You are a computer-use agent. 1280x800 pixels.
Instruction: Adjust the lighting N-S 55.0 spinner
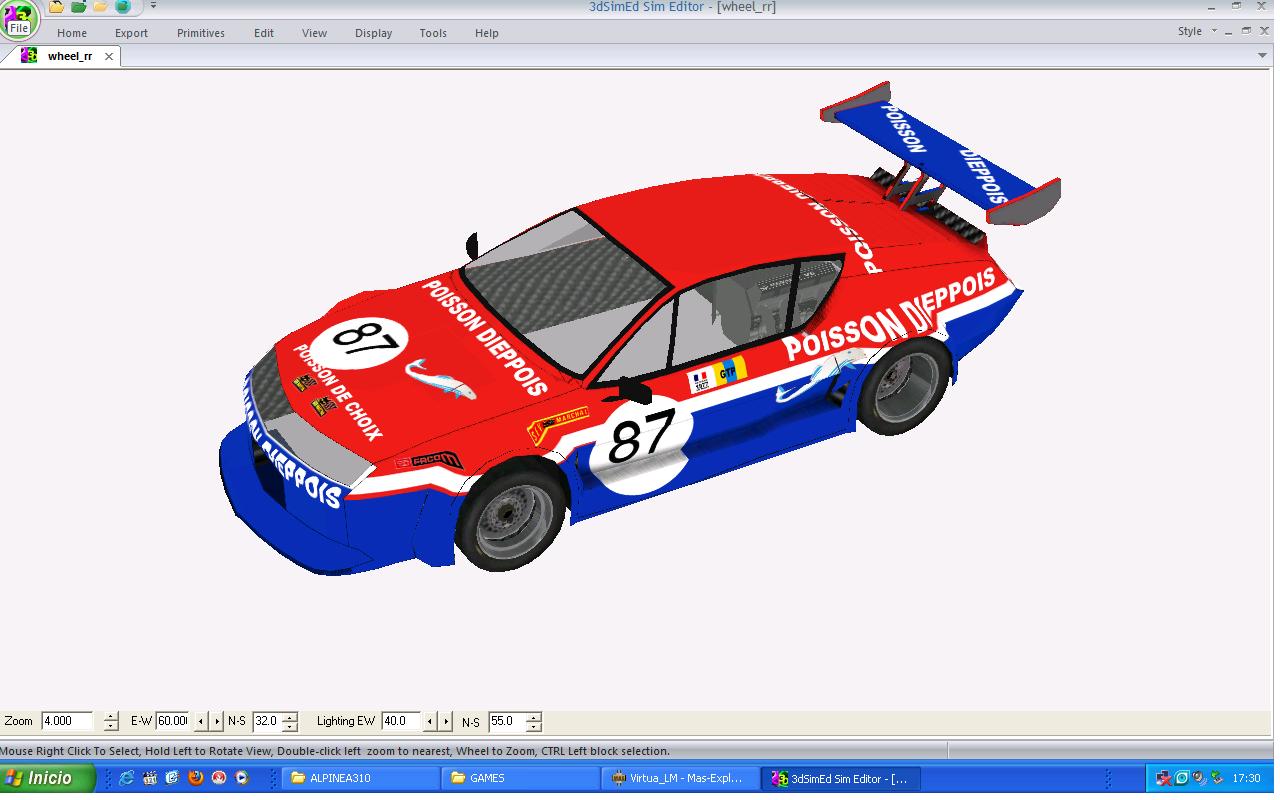point(534,721)
